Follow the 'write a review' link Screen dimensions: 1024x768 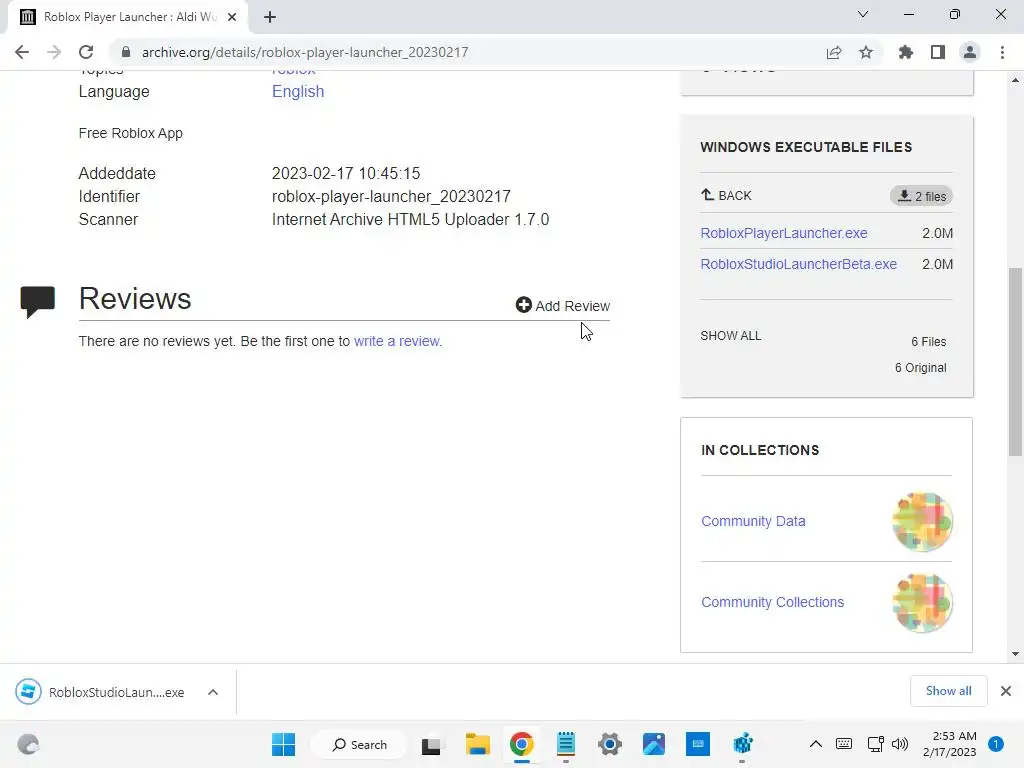pos(397,341)
